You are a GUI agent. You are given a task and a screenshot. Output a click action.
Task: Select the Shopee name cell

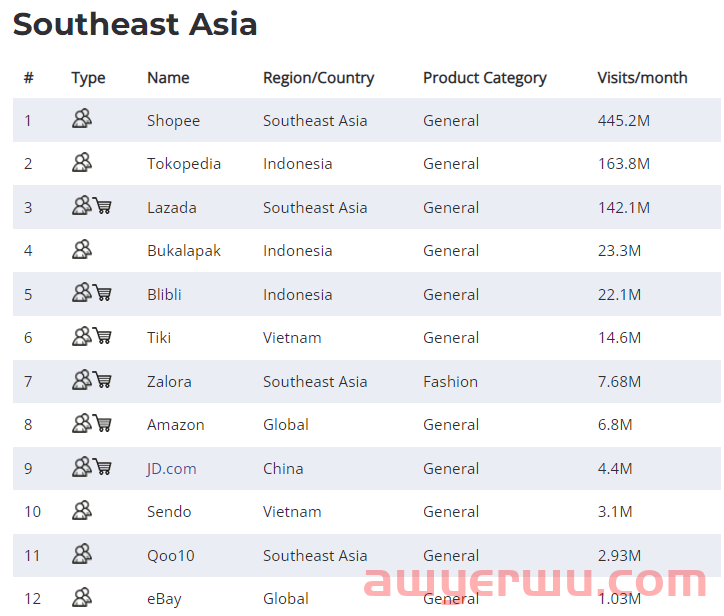pos(174,121)
